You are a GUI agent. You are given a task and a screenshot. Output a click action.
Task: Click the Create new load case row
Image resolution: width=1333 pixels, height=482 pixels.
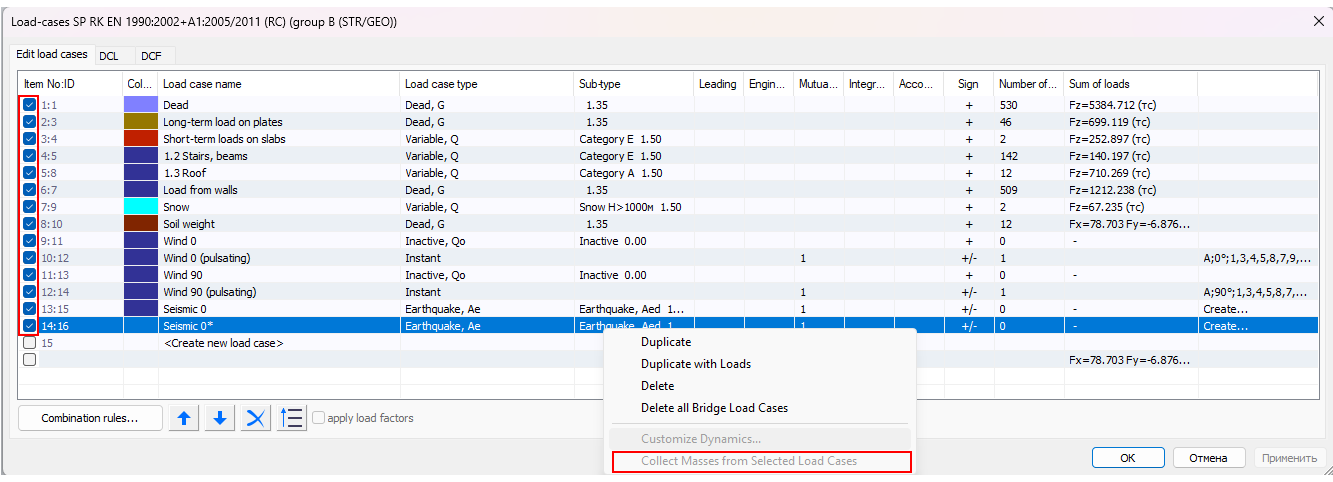click(223, 343)
